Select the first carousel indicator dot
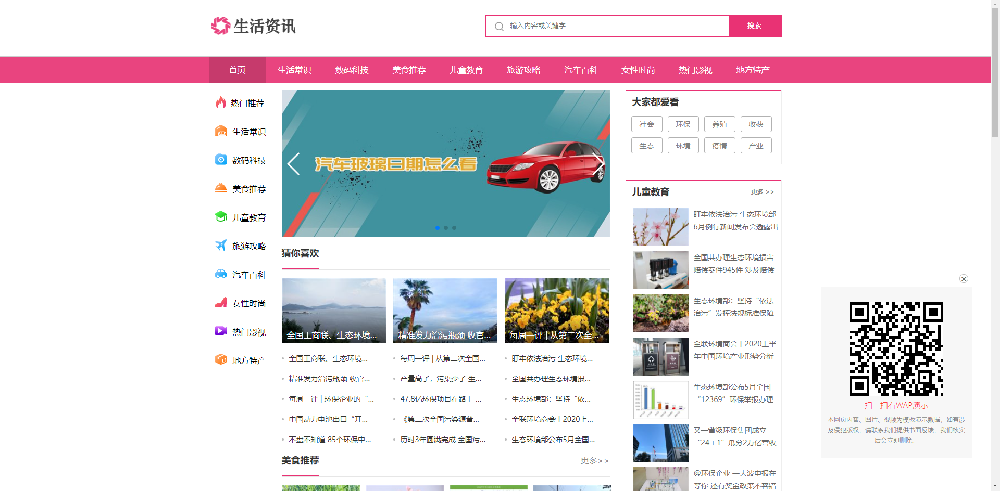This screenshot has height=491, width=1000. (x=438, y=228)
